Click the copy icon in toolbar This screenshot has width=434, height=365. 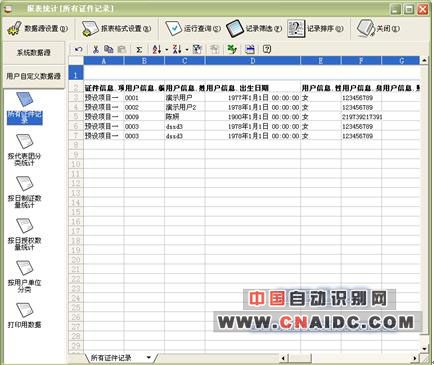click(109, 49)
